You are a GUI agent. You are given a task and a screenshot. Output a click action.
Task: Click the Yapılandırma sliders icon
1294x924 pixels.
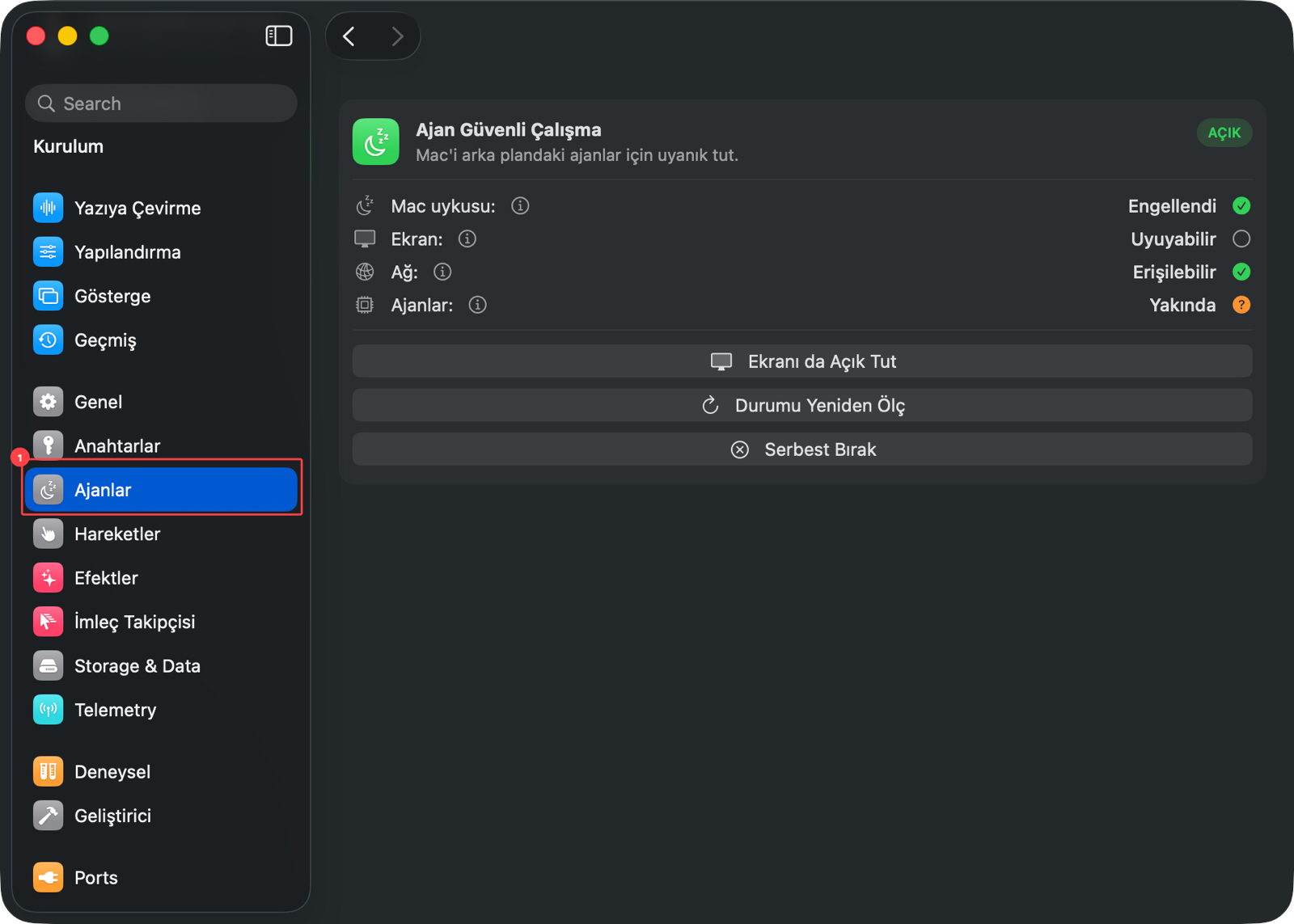point(49,252)
